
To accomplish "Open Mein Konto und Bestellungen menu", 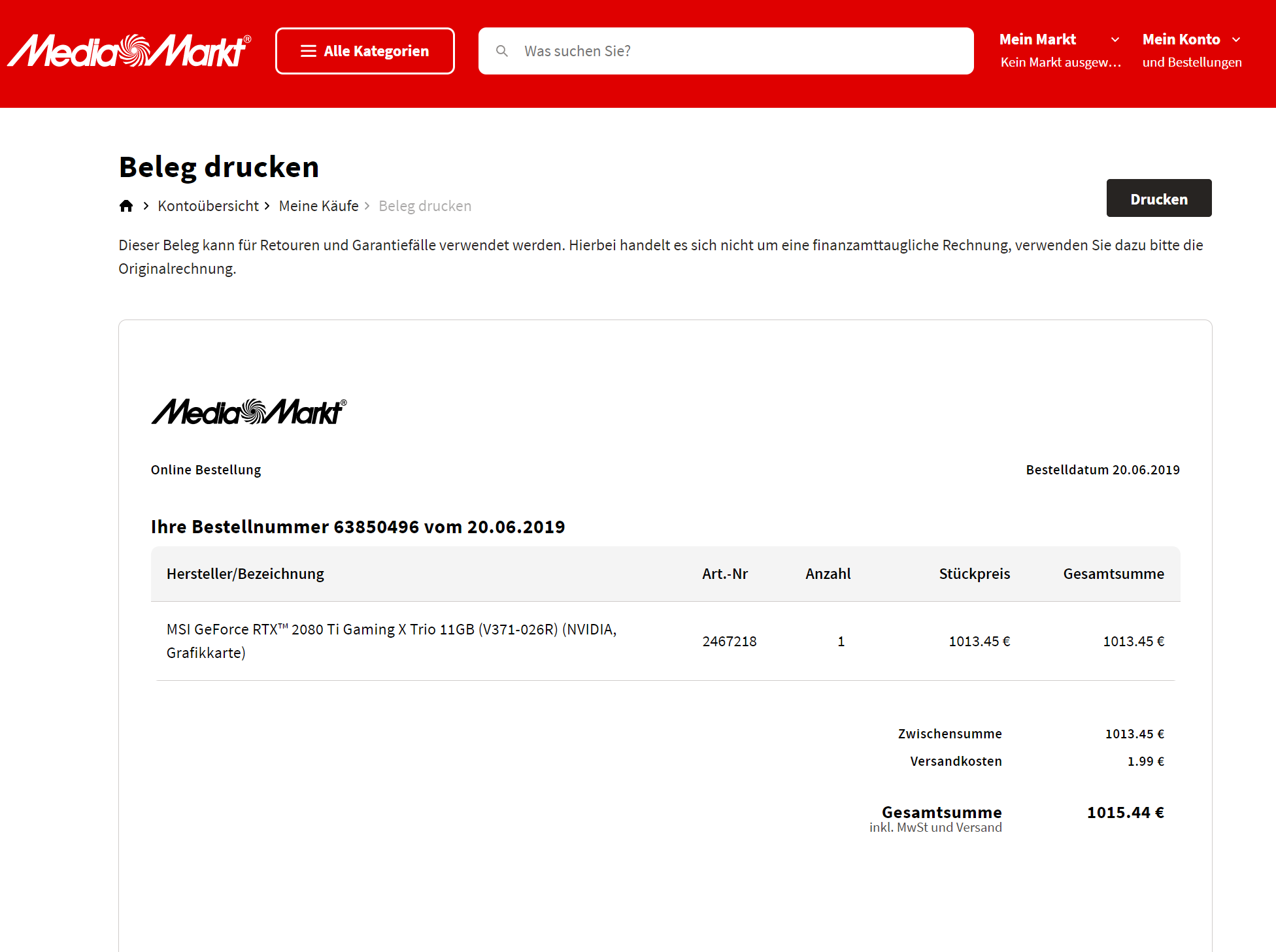I will coord(1182,40).
